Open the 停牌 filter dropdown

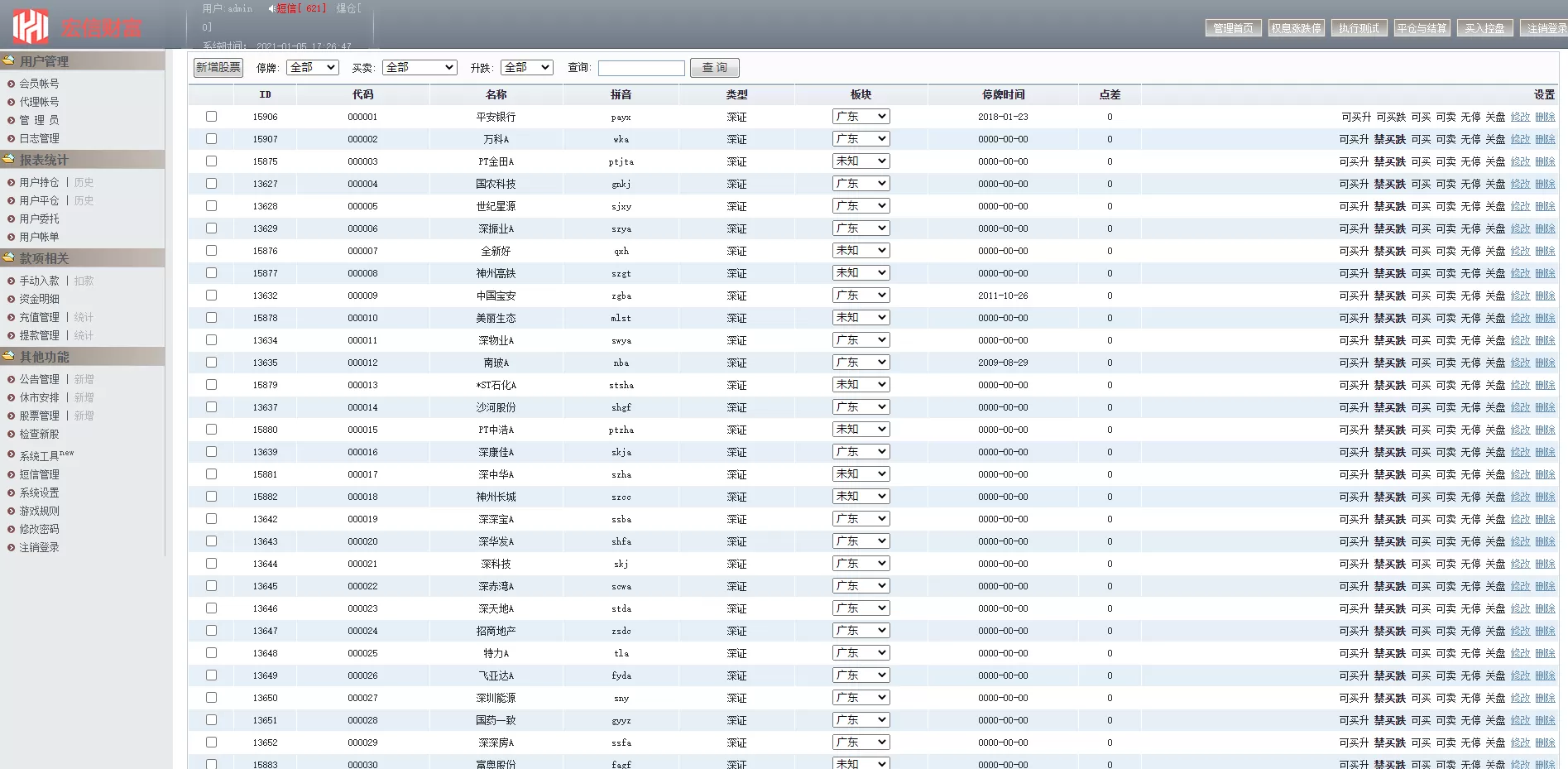coord(312,68)
